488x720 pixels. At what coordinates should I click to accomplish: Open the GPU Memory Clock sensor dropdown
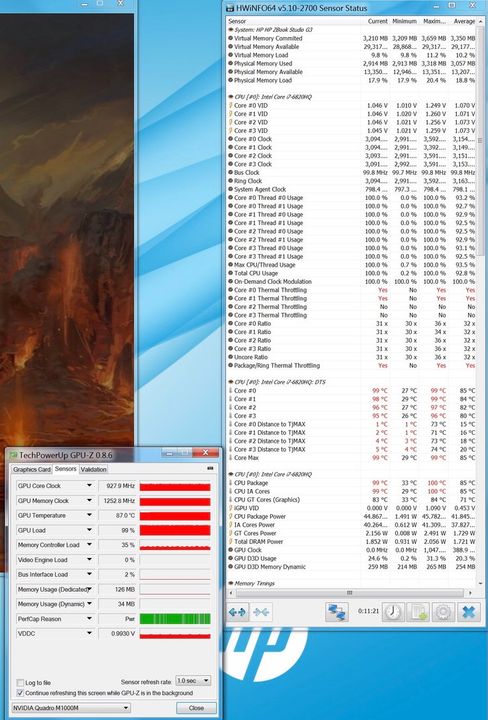coord(90,501)
